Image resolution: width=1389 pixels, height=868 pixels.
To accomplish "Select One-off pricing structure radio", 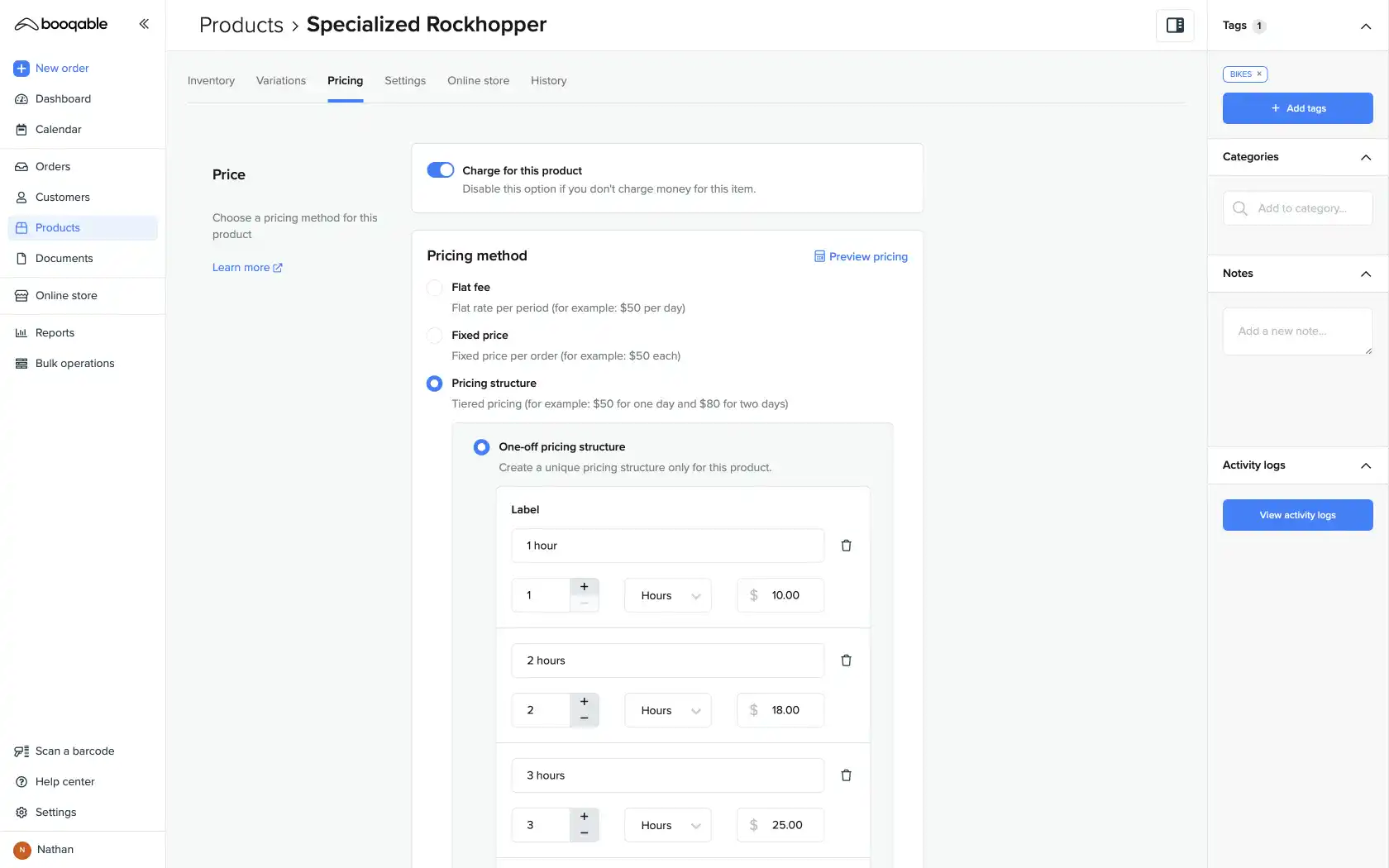I will click(481, 447).
